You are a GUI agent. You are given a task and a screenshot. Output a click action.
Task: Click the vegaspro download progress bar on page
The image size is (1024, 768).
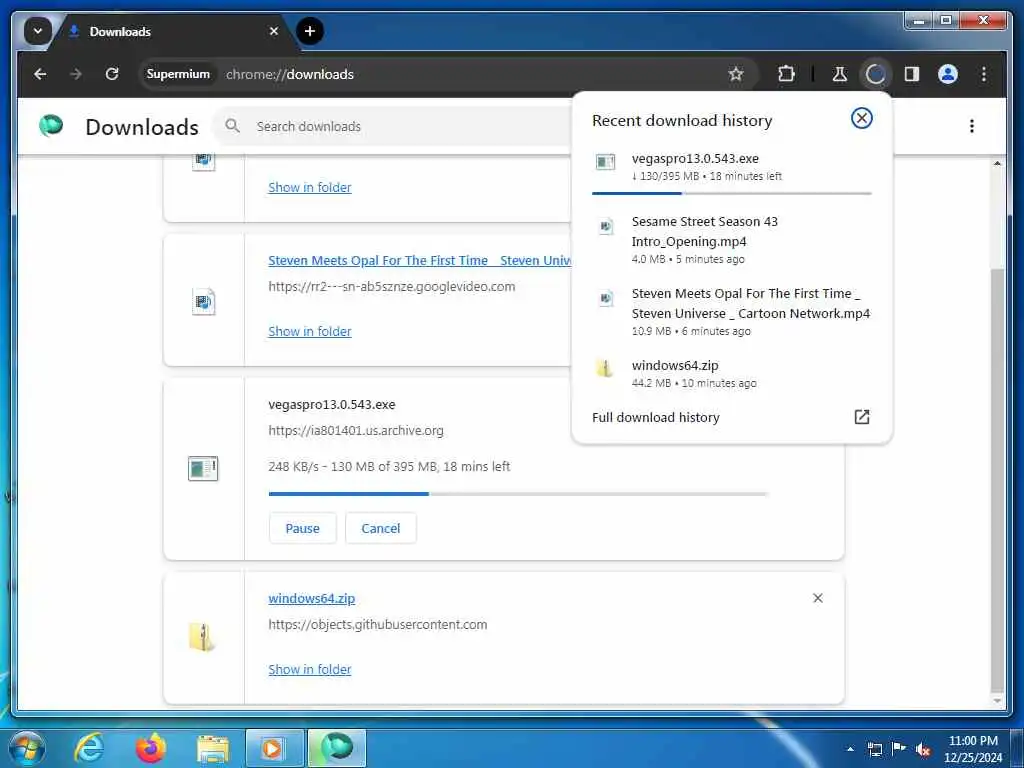click(x=519, y=494)
